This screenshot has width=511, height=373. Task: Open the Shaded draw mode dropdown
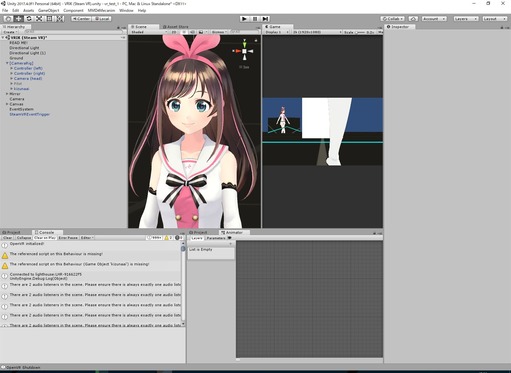point(149,32)
